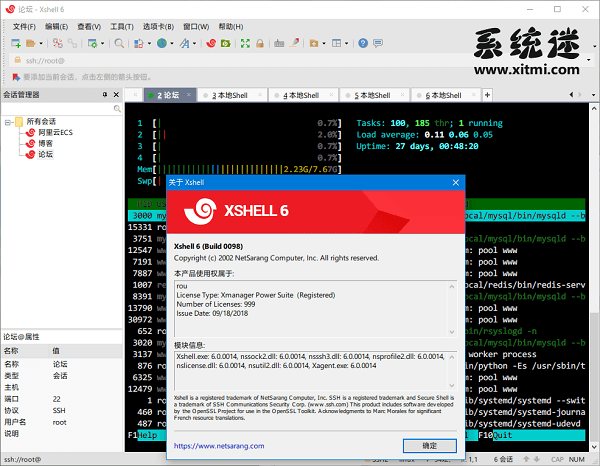Viewport: 600px width, 466px height.
Task: Close the 3 本地Shell tab
Action: 260,95
